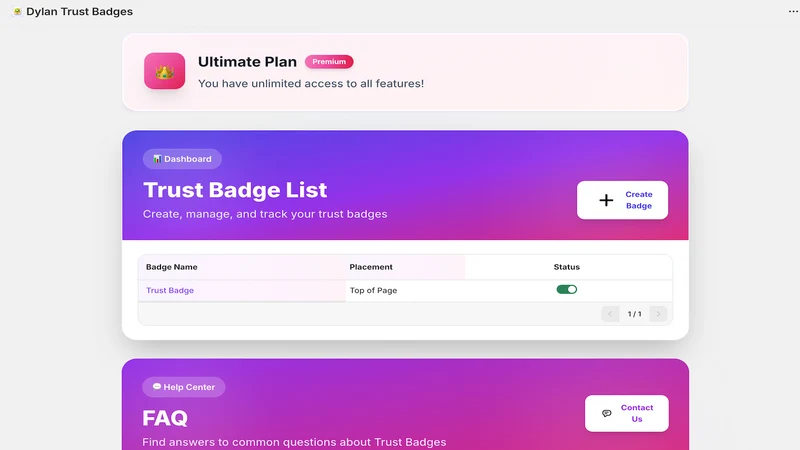Open the Trust Badge link in table

coord(170,290)
